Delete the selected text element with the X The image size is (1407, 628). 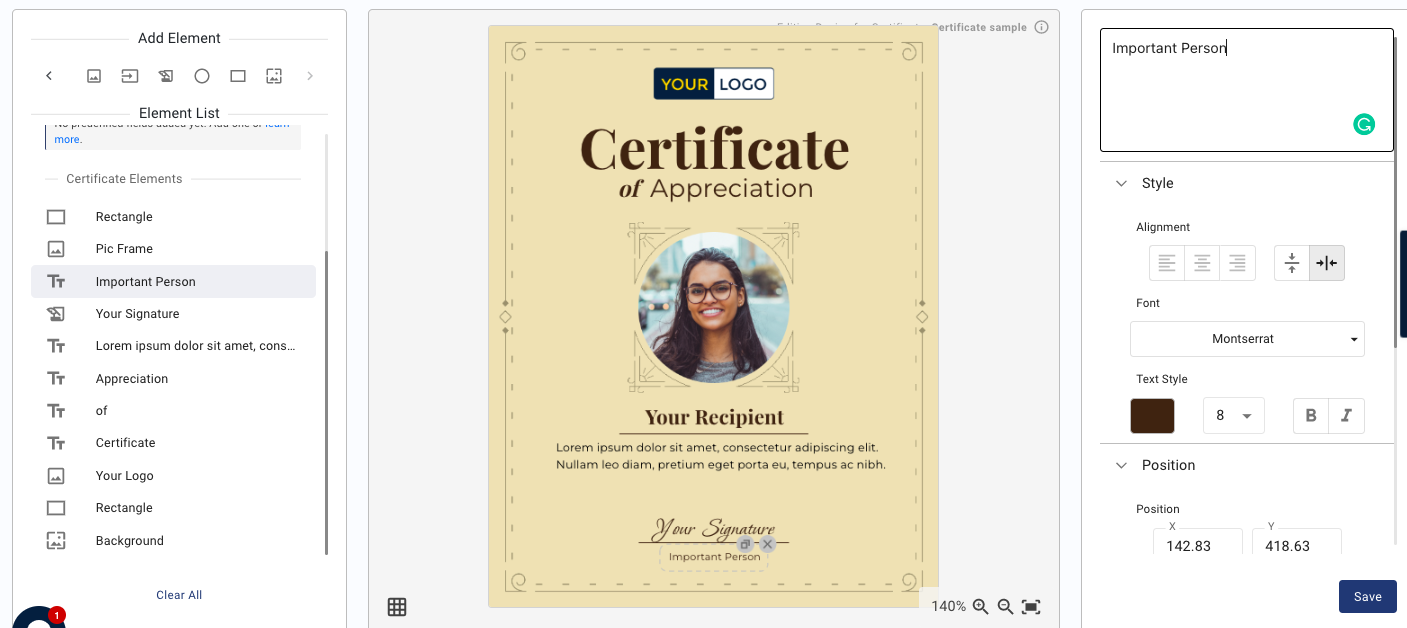[x=767, y=544]
